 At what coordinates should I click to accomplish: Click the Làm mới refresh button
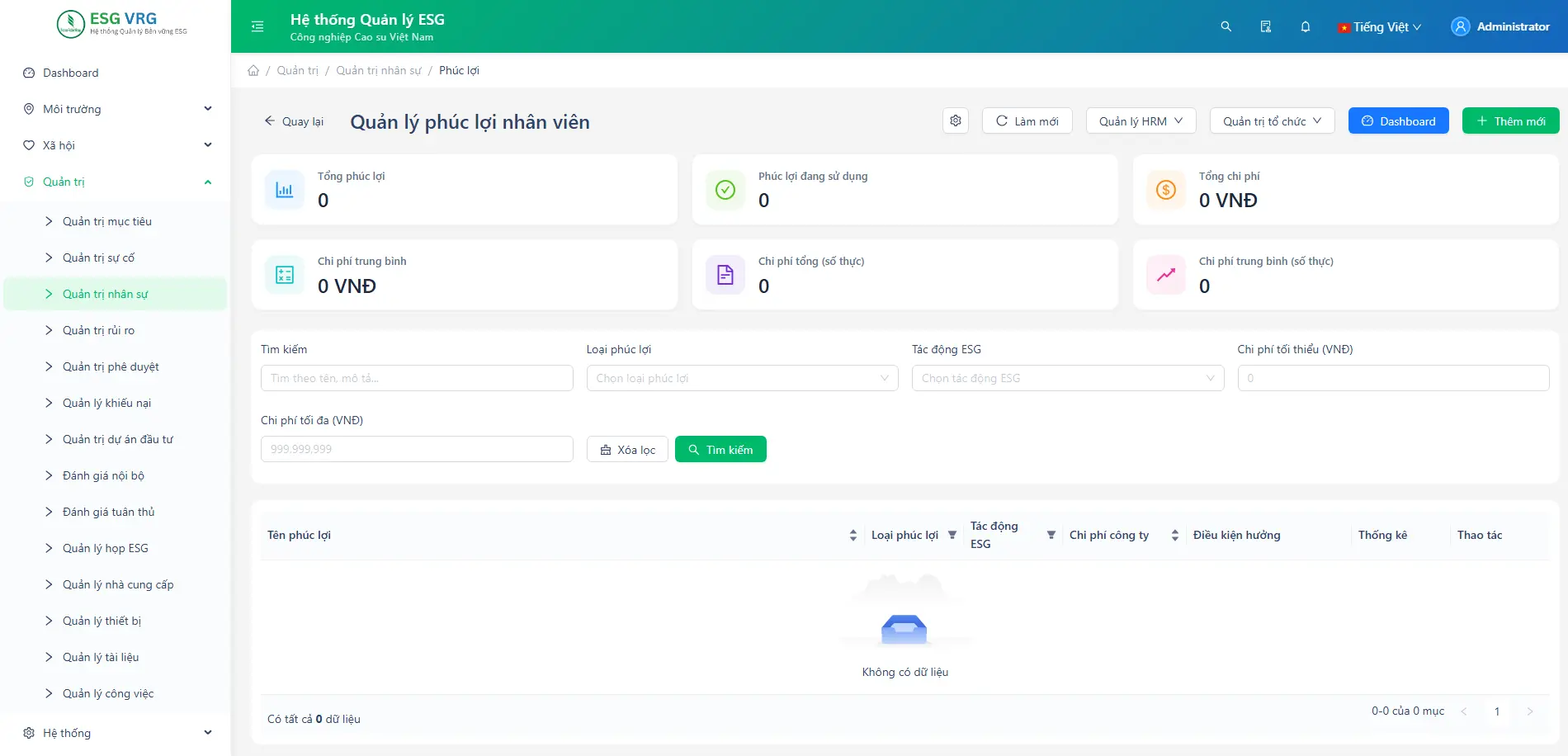coord(1027,120)
